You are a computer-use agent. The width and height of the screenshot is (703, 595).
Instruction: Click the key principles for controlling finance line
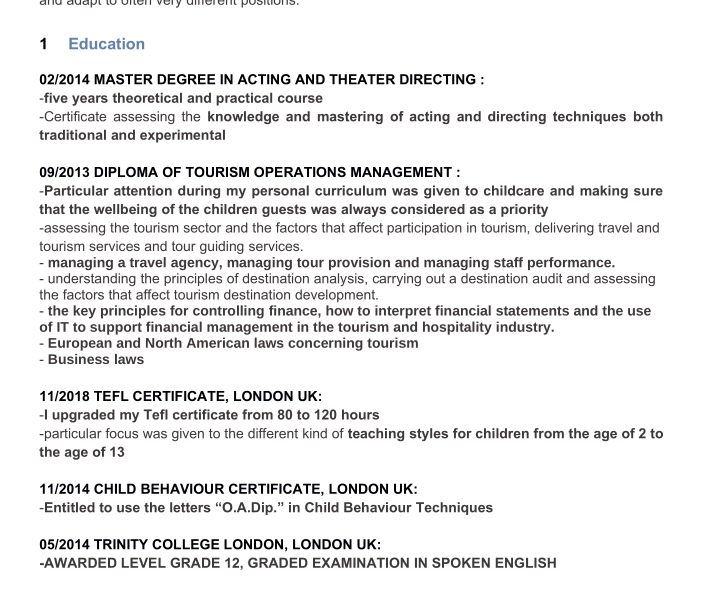[x=346, y=311]
